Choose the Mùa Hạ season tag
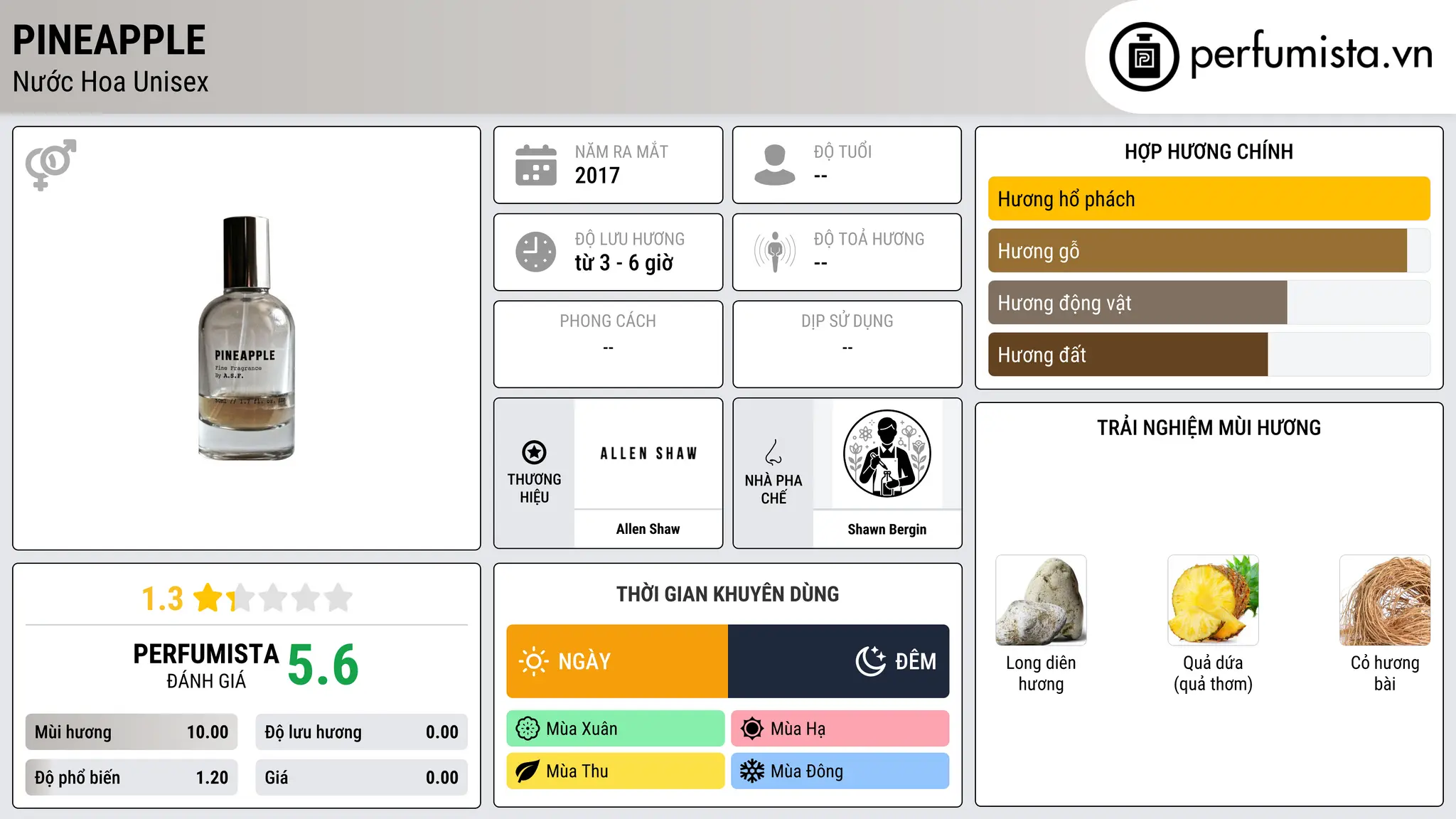Image resolution: width=1456 pixels, height=819 pixels. [x=840, y=729]
